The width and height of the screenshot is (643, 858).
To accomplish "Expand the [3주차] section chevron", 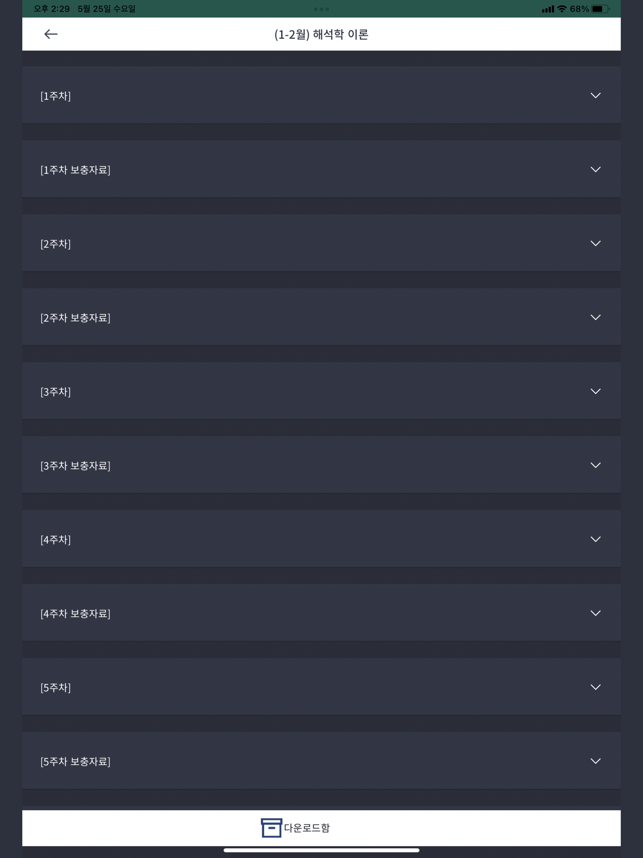I will click(x=595, y=391).
